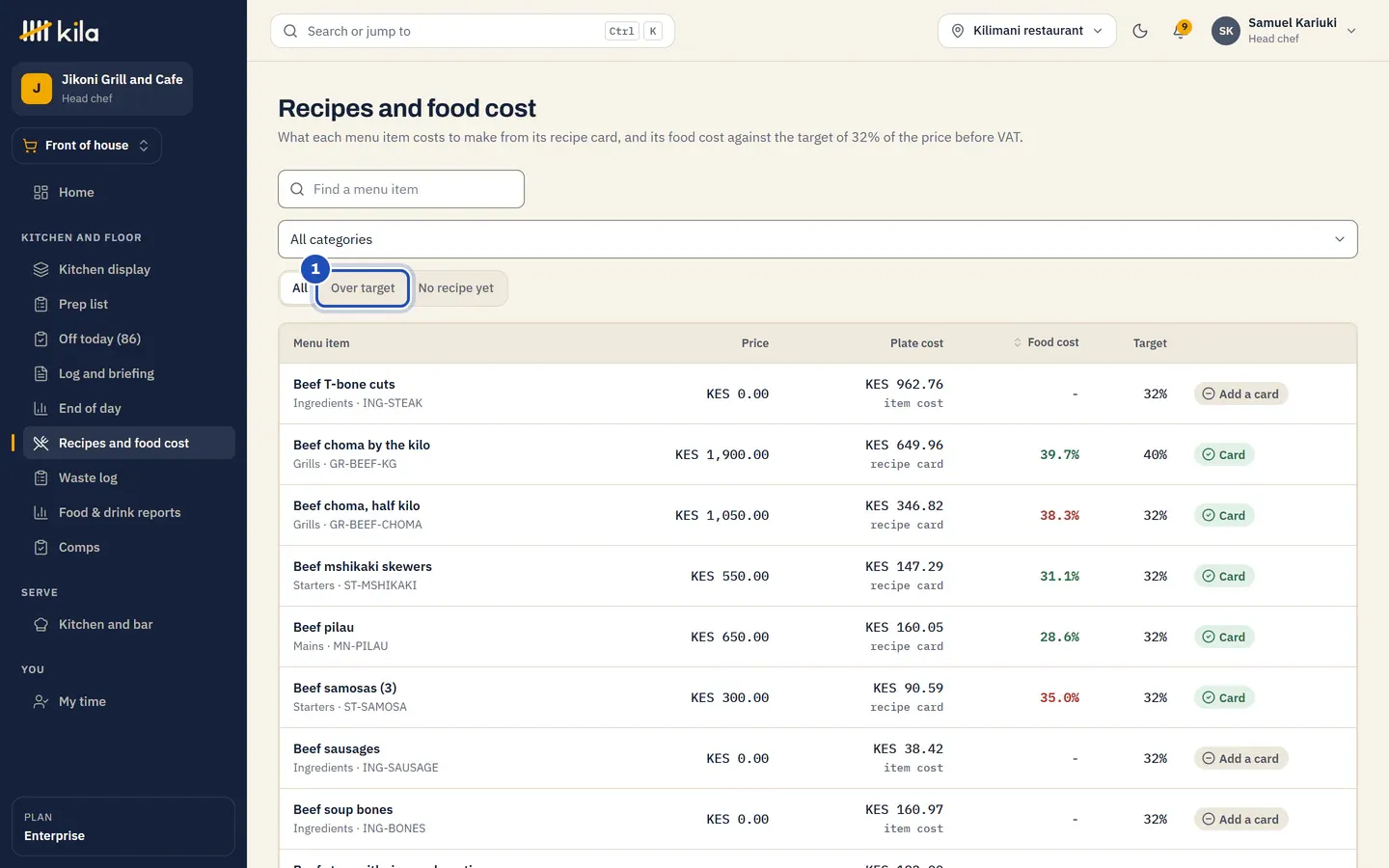Click the Recipes and food cost sidebar icon
Image resolution: width=1389 pixels, height=868 pixels.
(41, 443)
